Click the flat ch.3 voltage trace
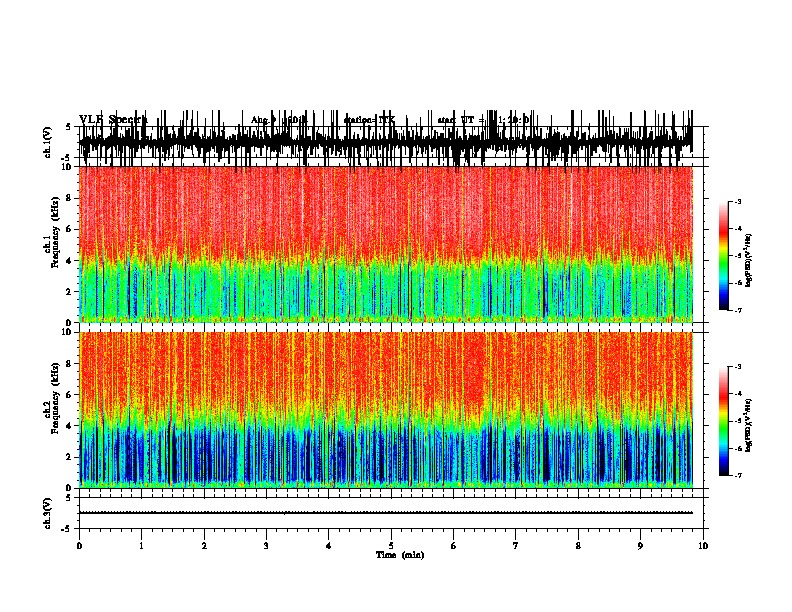Viewport: 792px width, 612px height. click(x=385, y=513)
